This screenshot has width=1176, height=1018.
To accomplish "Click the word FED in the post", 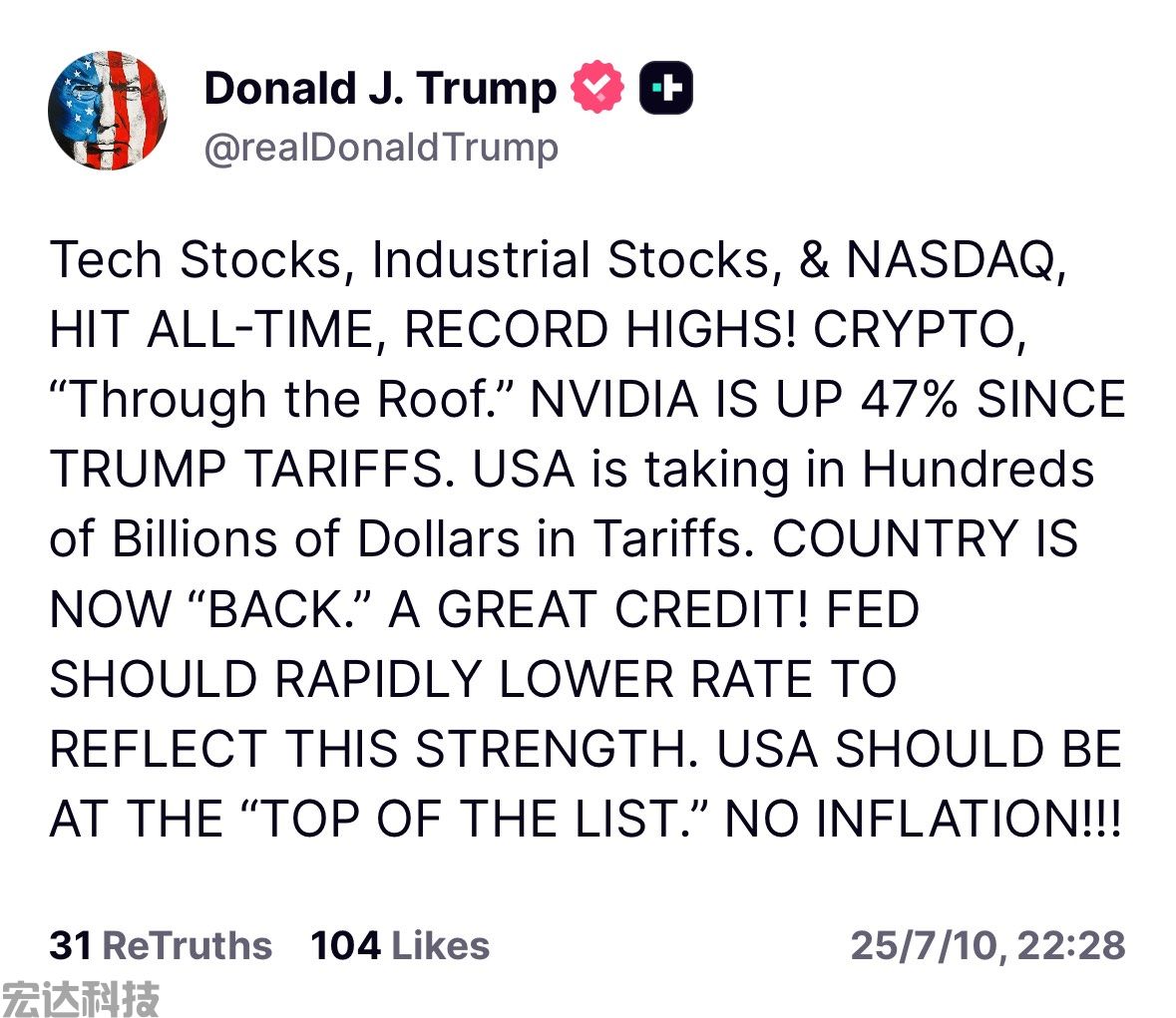I will click(x=873, y=608).
